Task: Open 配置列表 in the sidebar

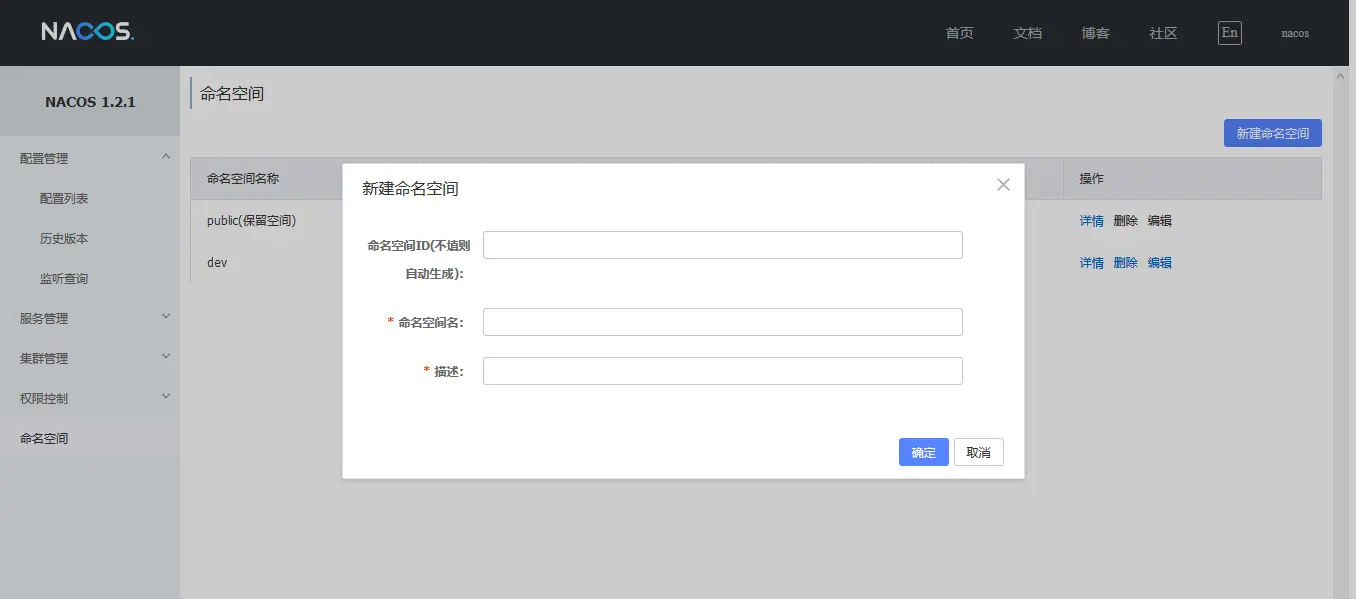Action: tap(64, 198)
